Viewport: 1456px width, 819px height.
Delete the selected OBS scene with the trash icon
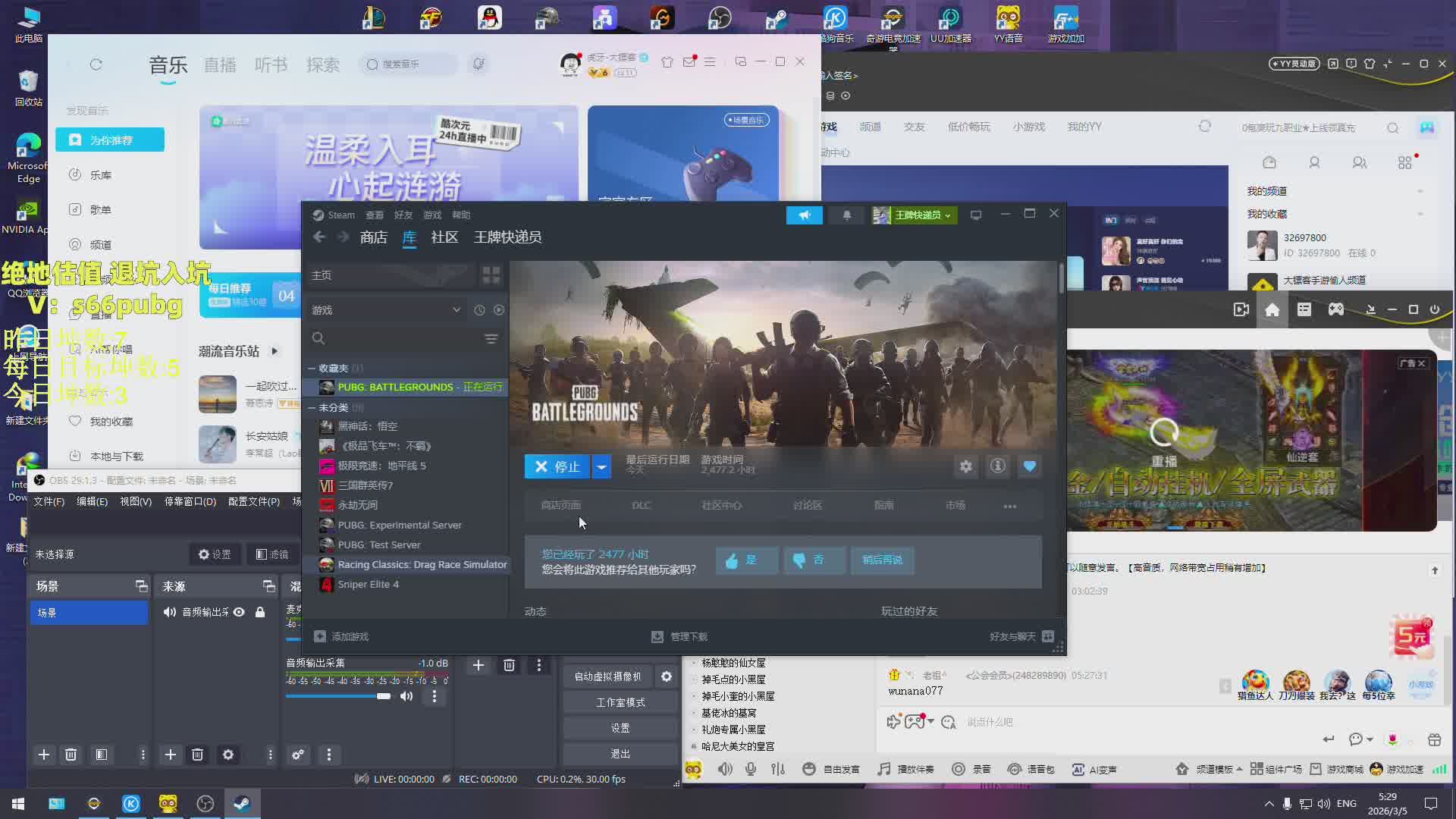tap(71, 755)
